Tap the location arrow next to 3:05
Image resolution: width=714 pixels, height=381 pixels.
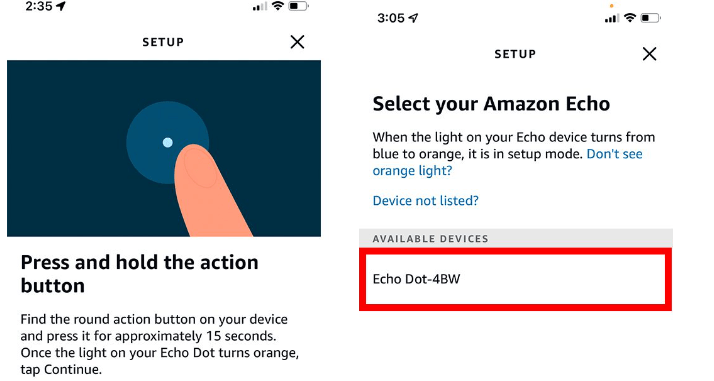pyautogui.click(x=413, y=18)
